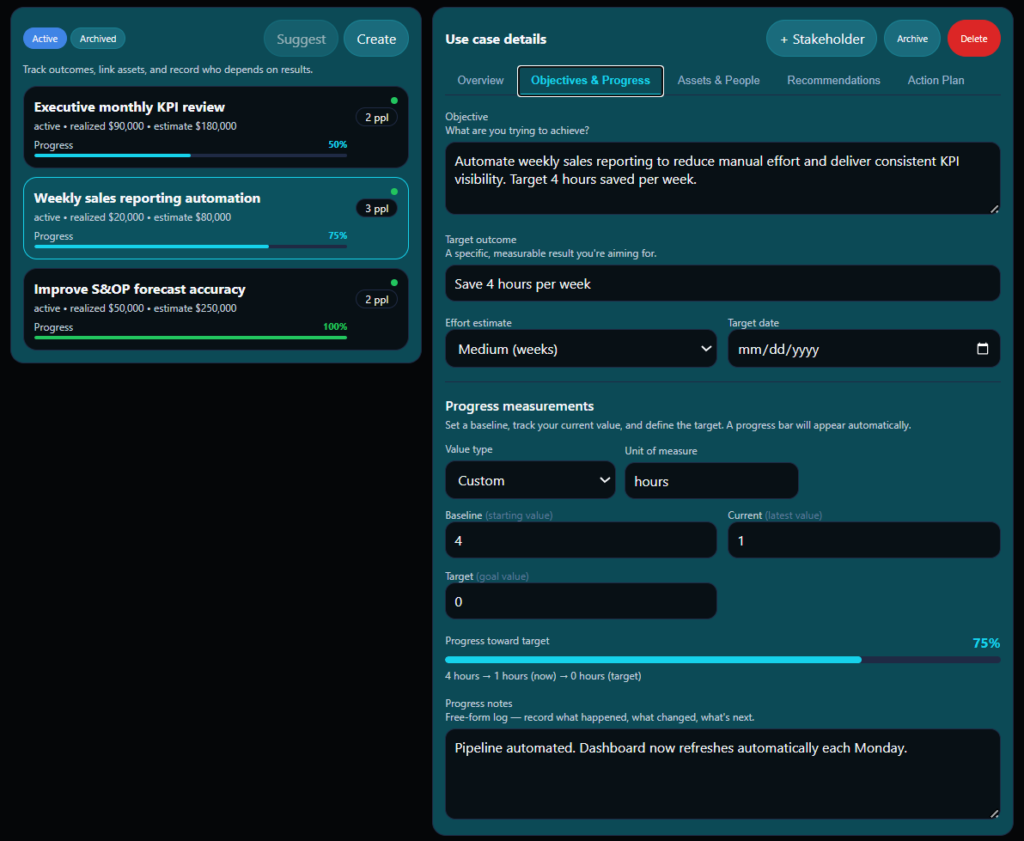Archive this use case
The height and width of the screenshot is (841, 1024).
912,39
